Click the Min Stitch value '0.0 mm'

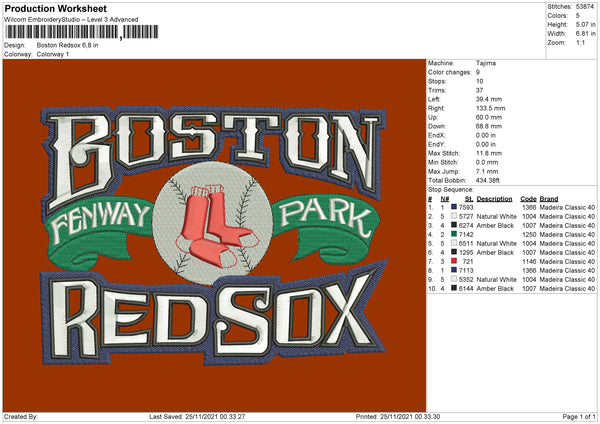tap(487, 162)
